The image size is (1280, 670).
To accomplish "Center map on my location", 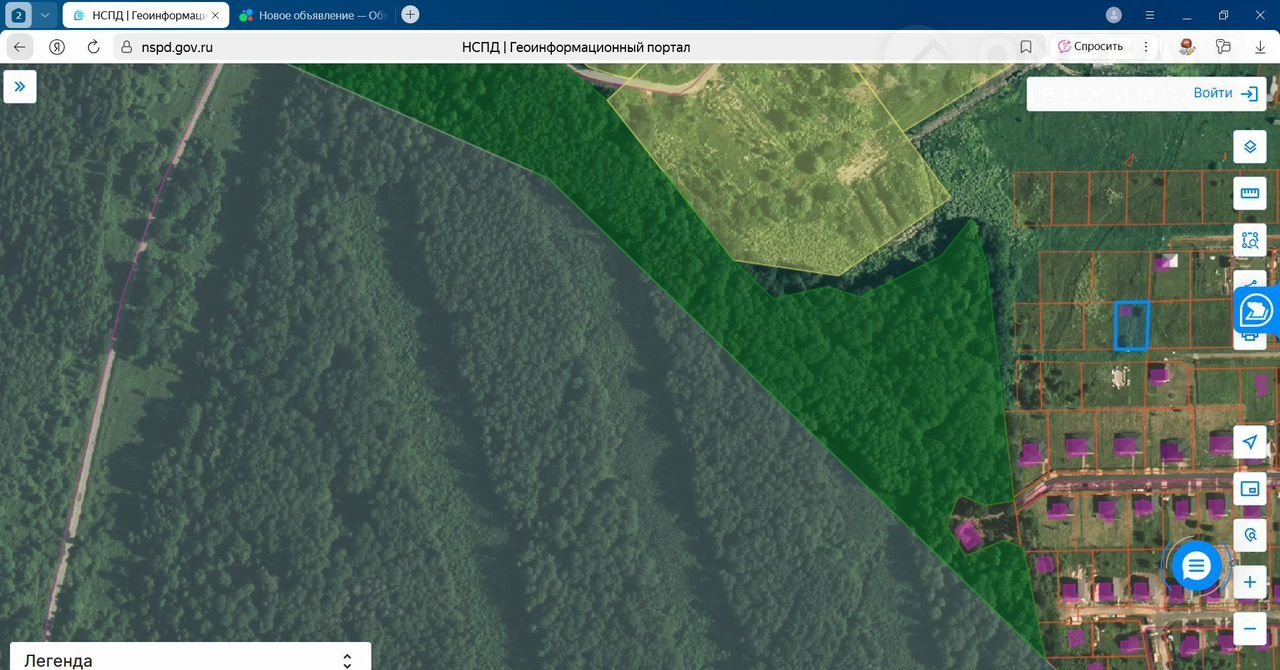I will click(1249, 442).
